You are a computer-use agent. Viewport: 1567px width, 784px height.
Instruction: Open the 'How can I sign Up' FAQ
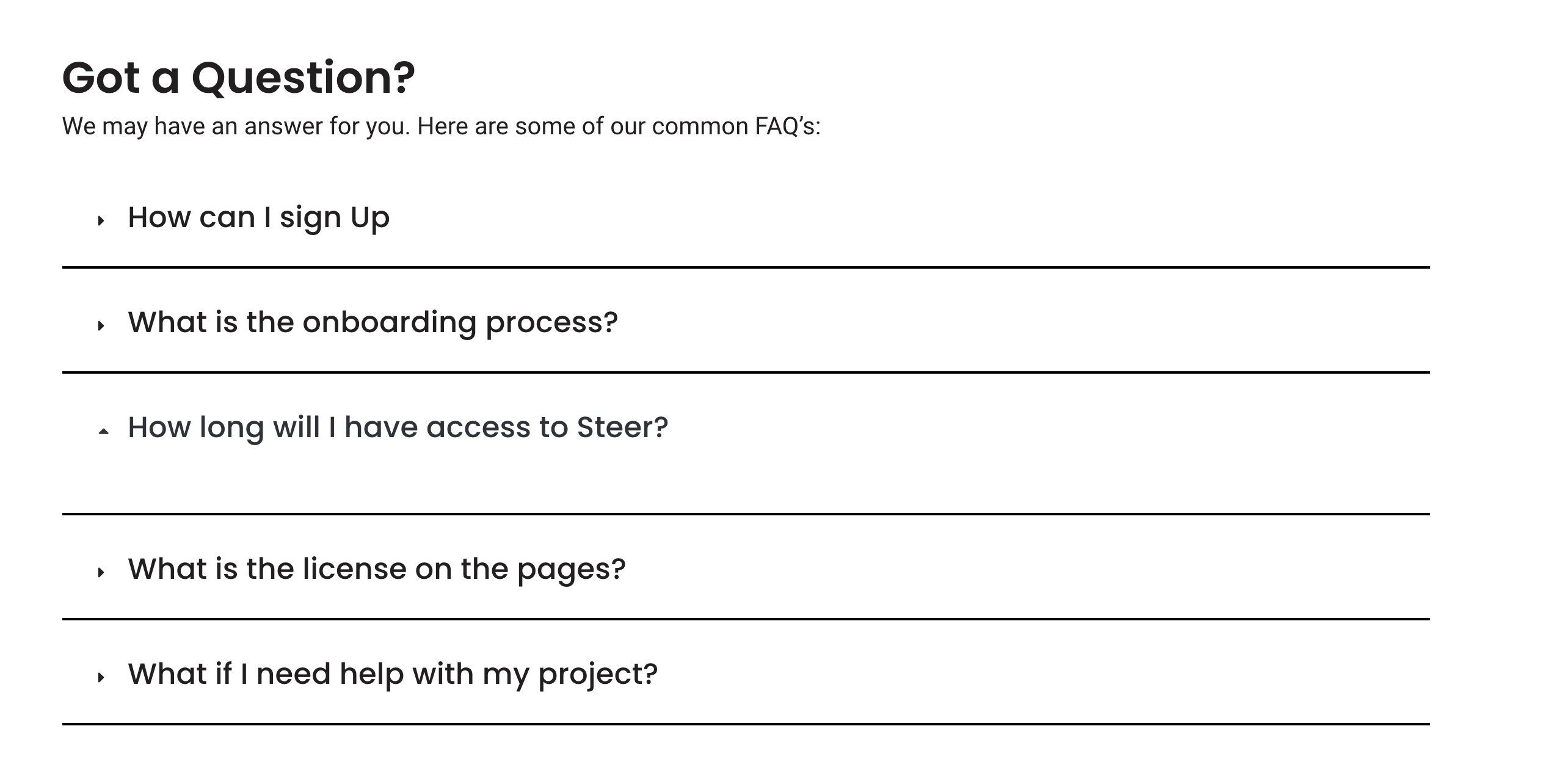point(258,217)
